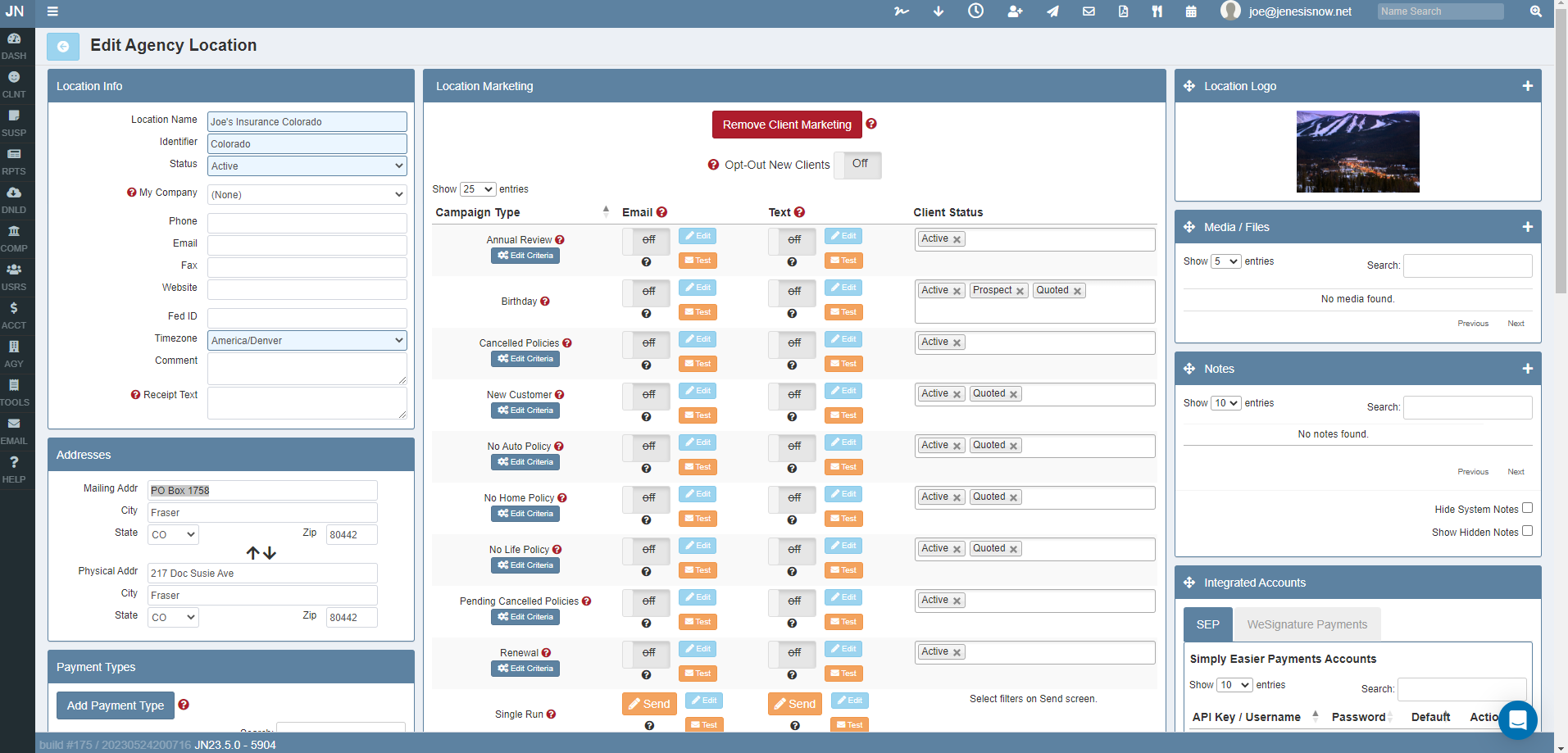This screenshot has height=753, width=1568.
Task: Click Edit Criteria under Annual Review
Action: 525,256
